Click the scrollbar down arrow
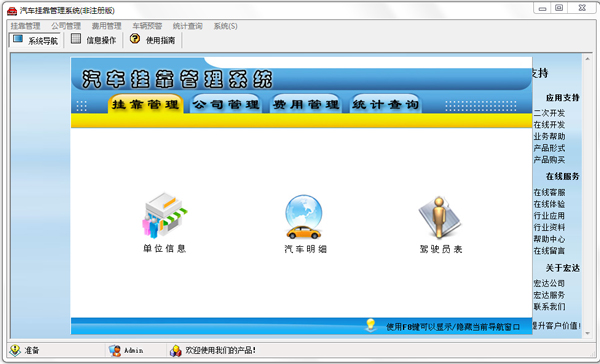 pyautogui.click(x=587, y=334)
